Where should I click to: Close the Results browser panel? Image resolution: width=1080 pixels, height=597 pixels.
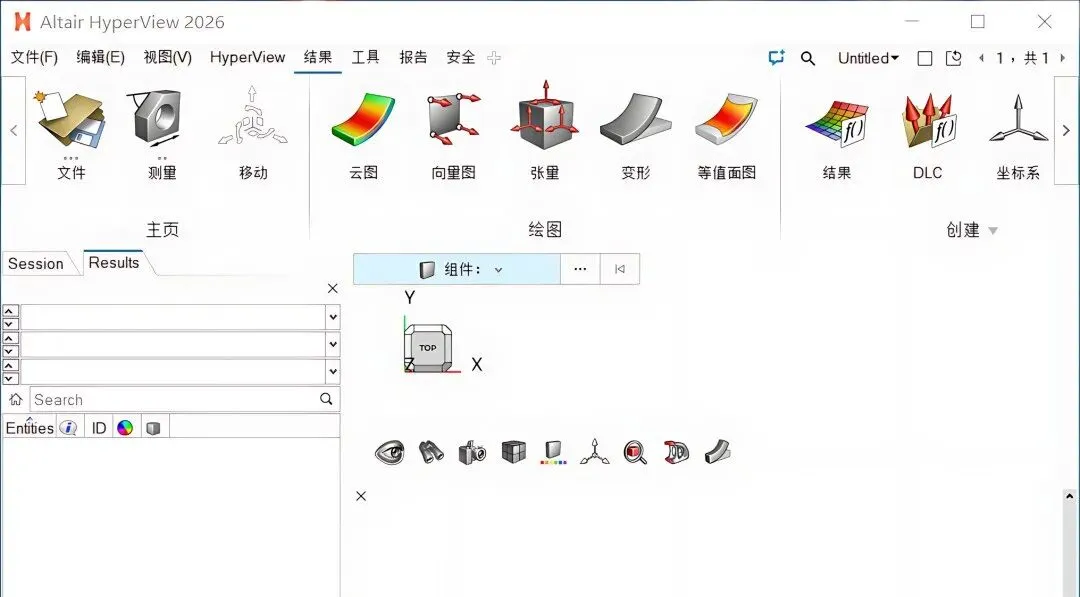point(333,289)
